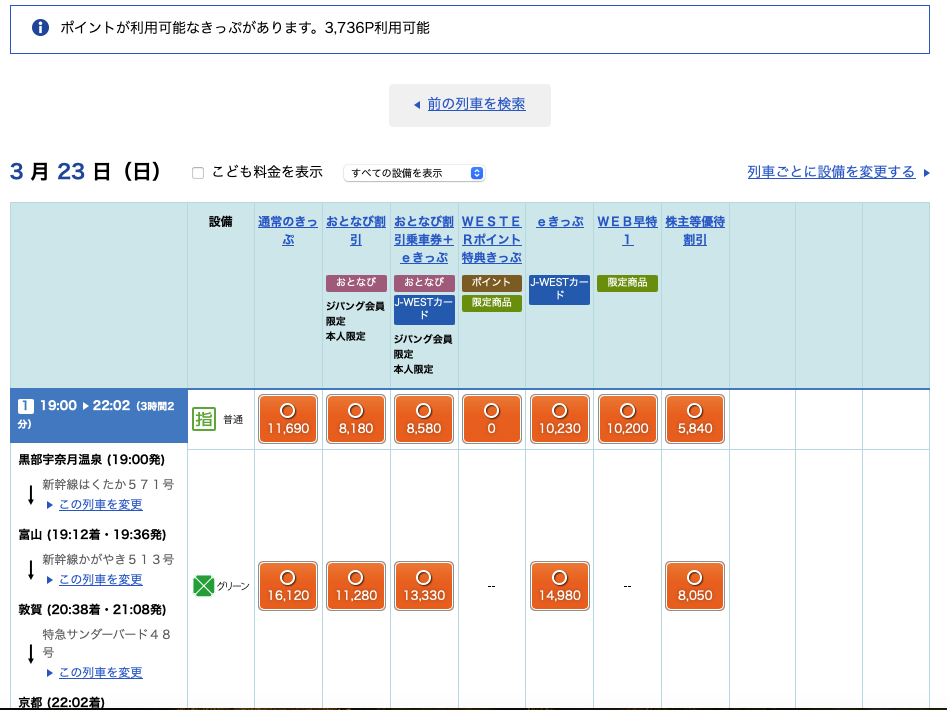Open 列車ごとに設備を変更する link
Image resolution: width=947 pixels, height=710 pixels.
tap(831, 172)
